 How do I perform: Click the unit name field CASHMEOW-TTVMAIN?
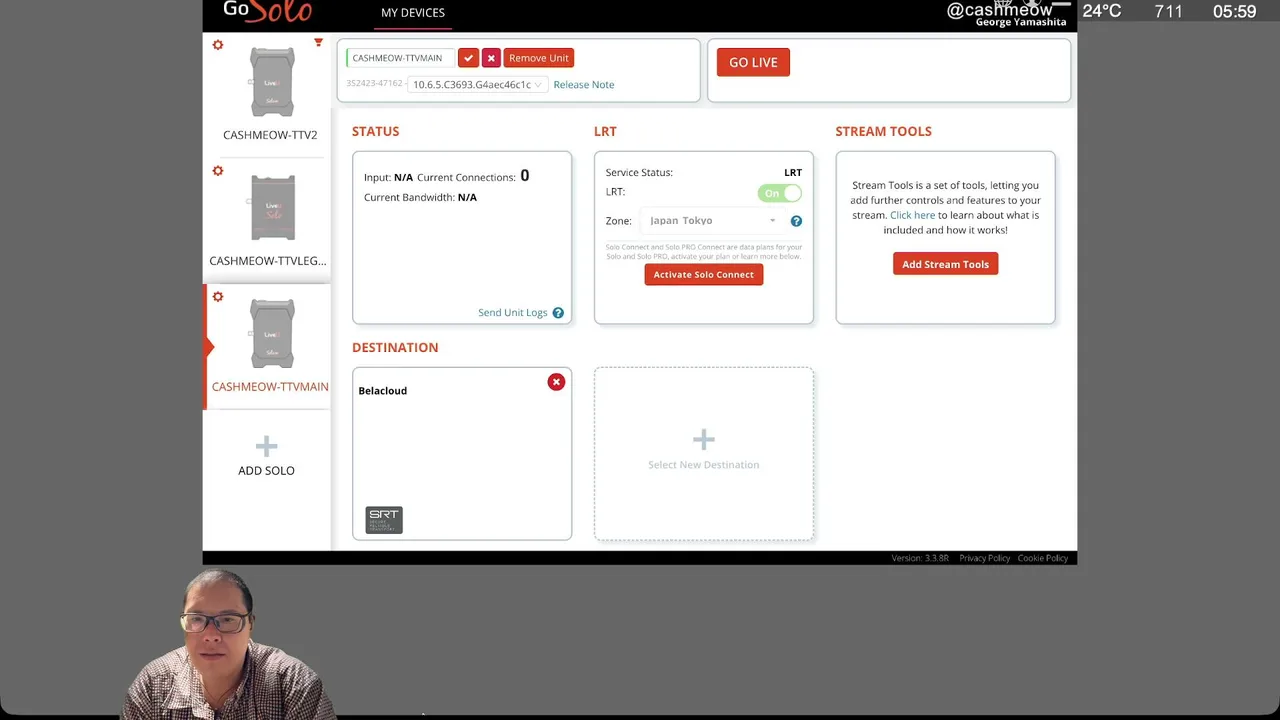point(400,58)
